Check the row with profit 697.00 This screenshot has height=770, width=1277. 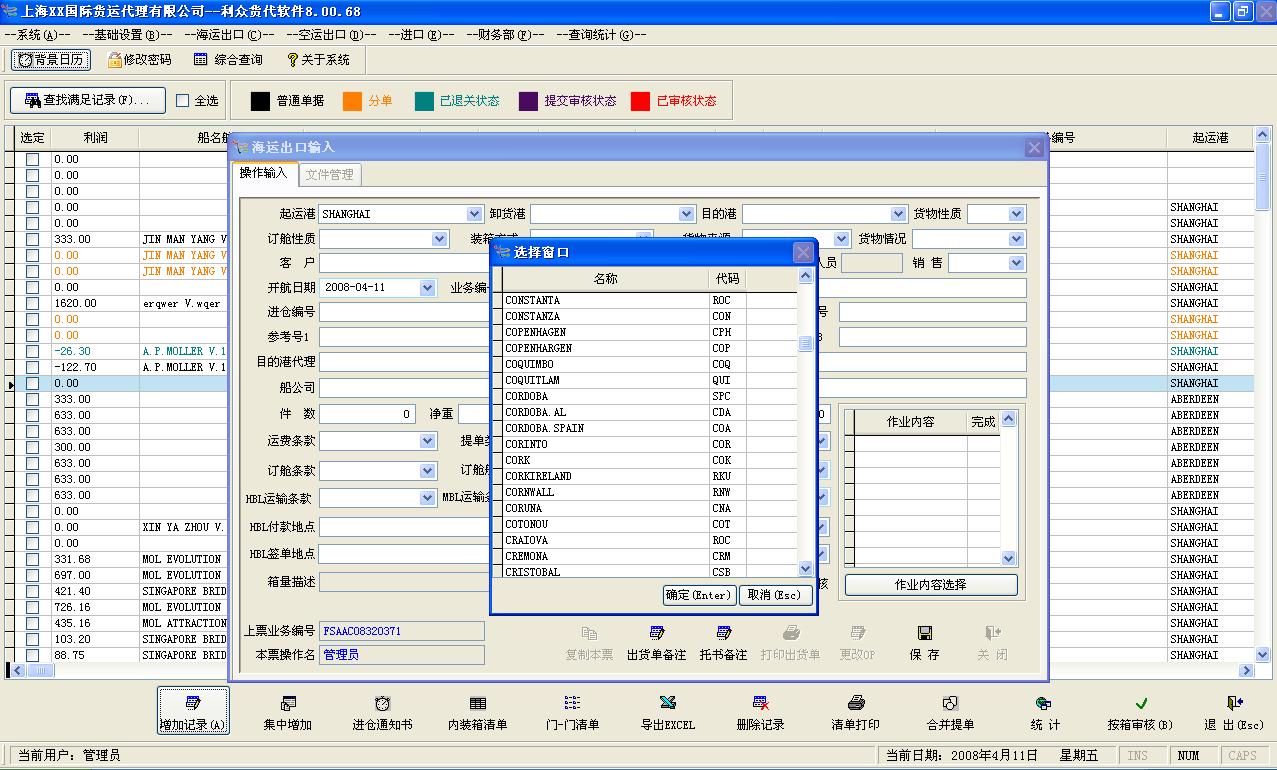point(33,575)
